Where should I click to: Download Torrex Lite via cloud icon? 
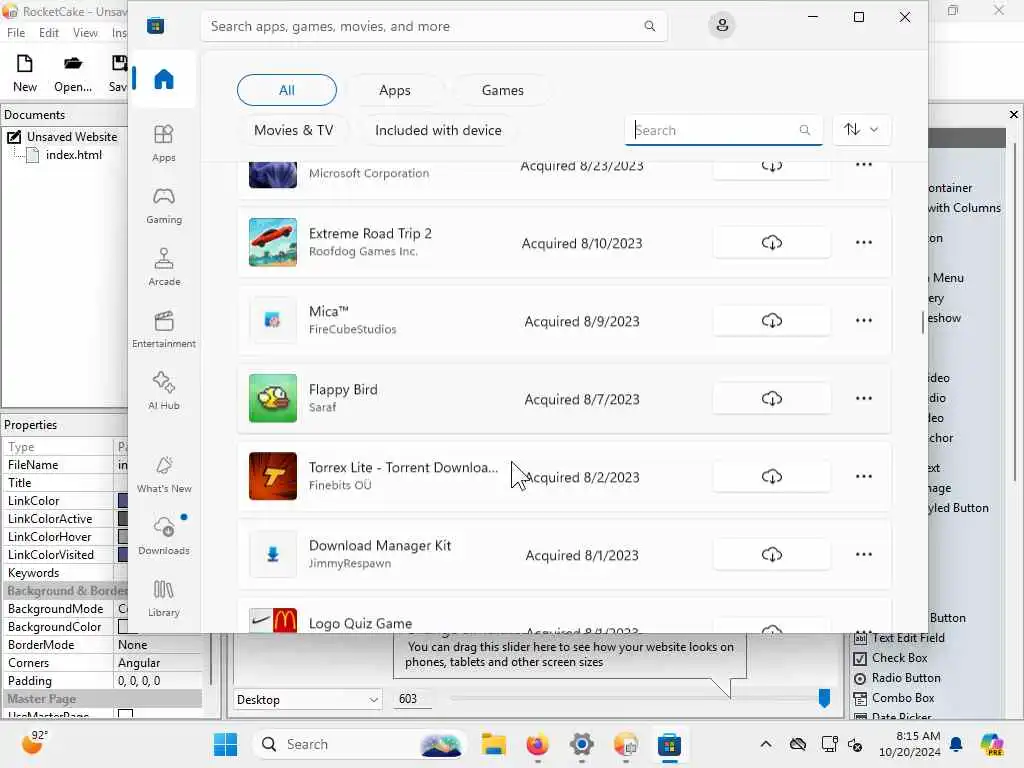click(x=771, y=477)
